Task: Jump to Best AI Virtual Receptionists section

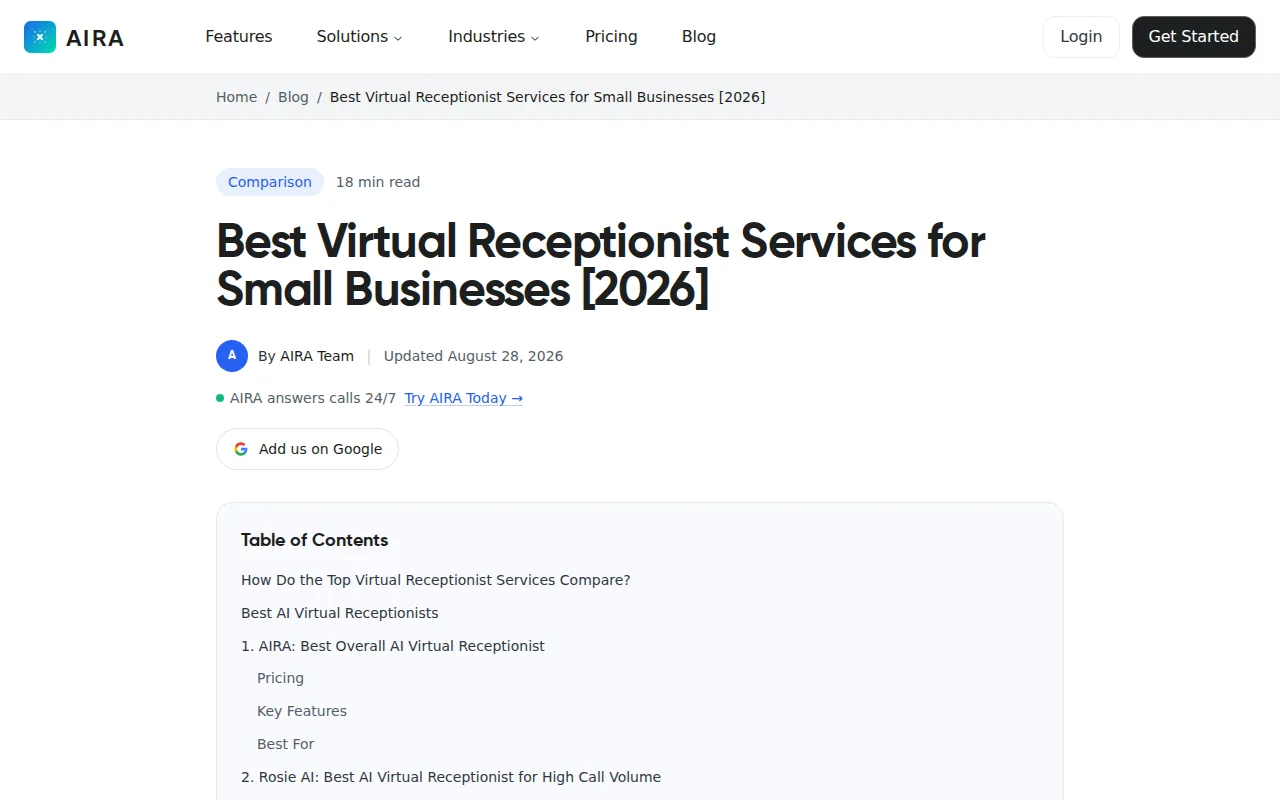Action: tap(340, 613)
